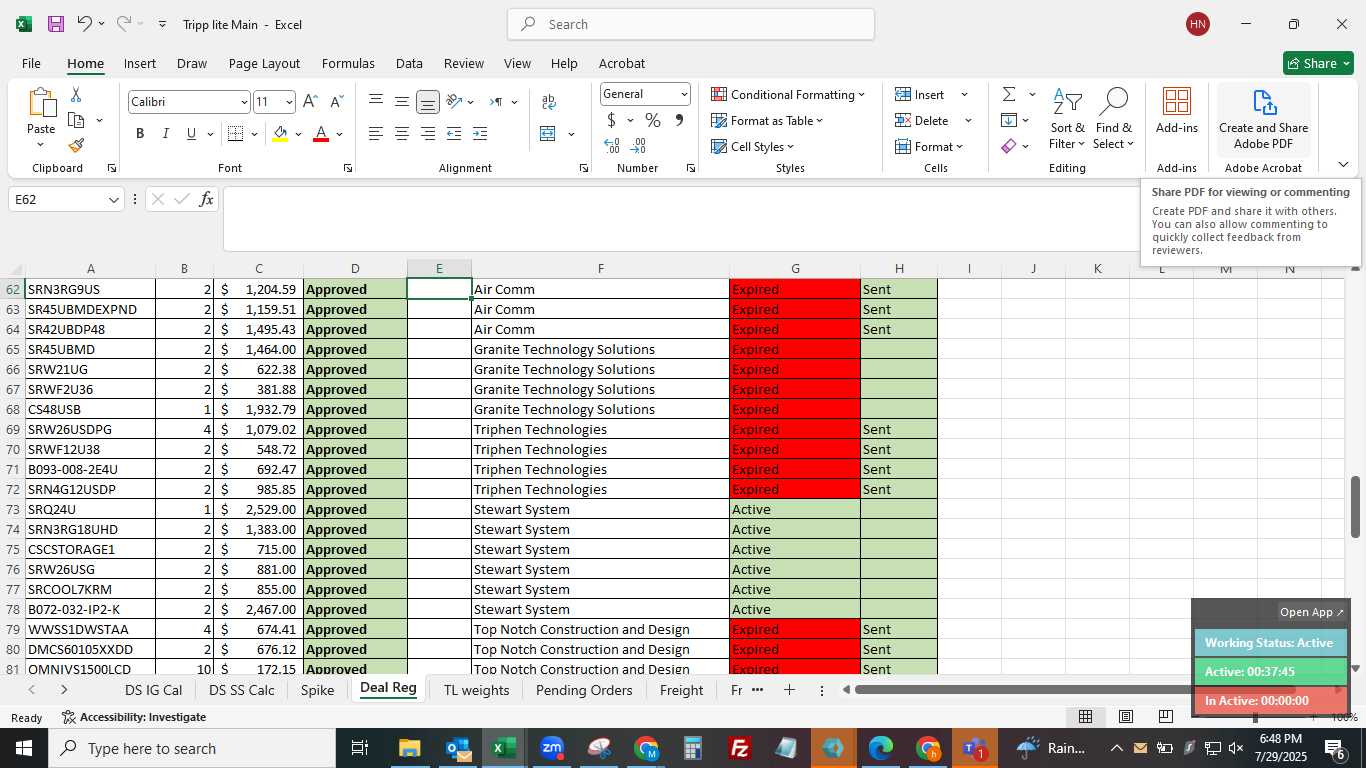Click the Undo arrow icon
Image resolution: width=1366 pixels, height=768 pixels.
(x=85, y=24)
